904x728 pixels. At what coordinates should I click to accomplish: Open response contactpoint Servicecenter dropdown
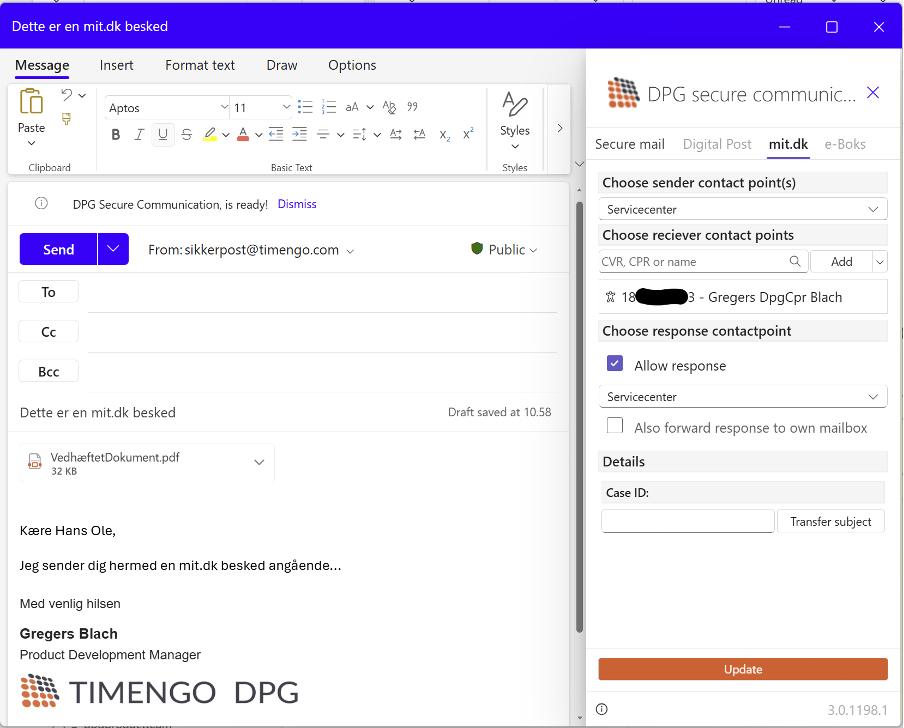click(x=743, y=397)
